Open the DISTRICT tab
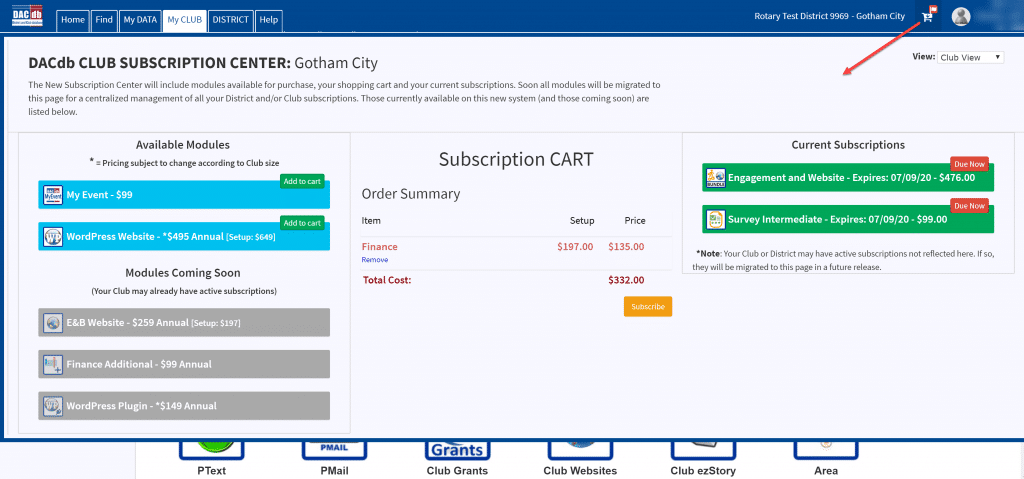Viewport: 1024px width, 479px height. point(231,20)
